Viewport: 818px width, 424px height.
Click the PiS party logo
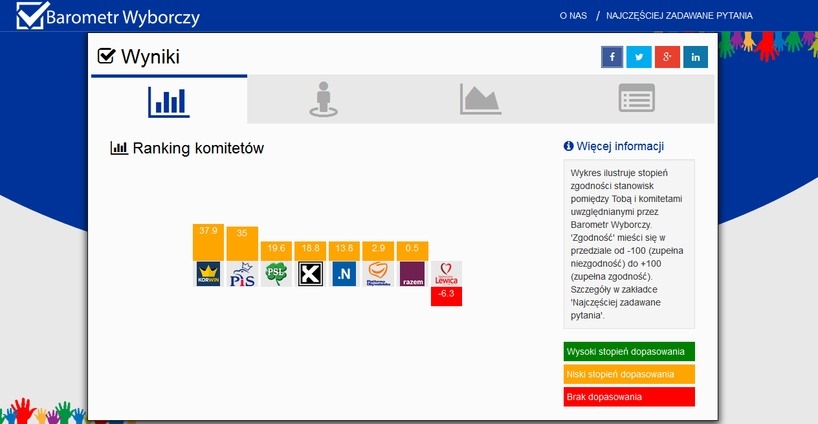click(x=242, y=274)
